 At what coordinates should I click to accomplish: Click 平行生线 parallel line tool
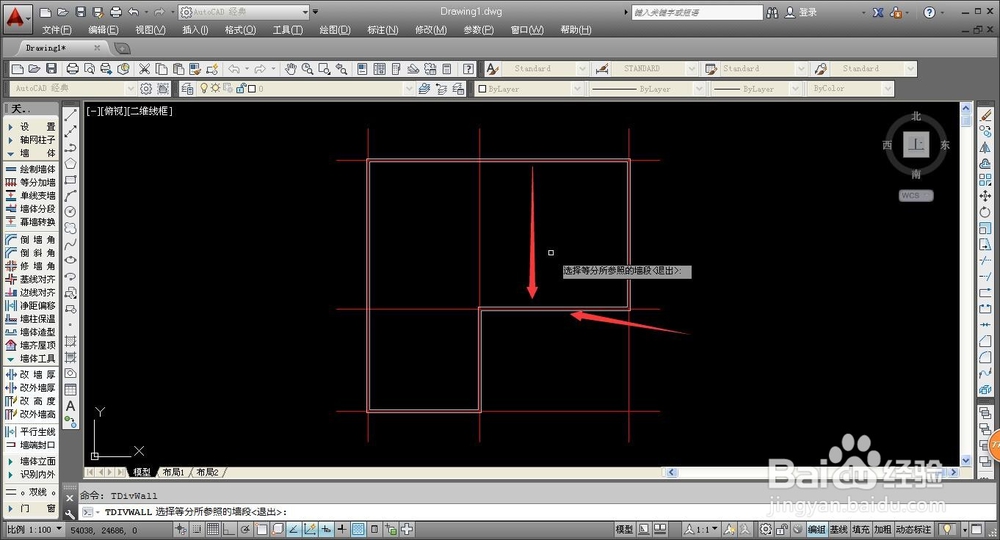point(31,432)
